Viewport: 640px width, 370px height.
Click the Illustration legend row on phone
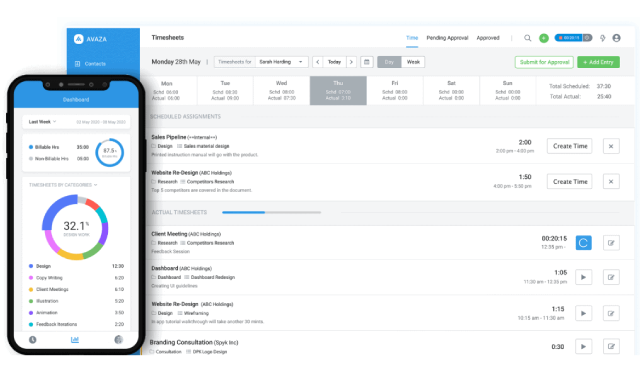point(76,301)
